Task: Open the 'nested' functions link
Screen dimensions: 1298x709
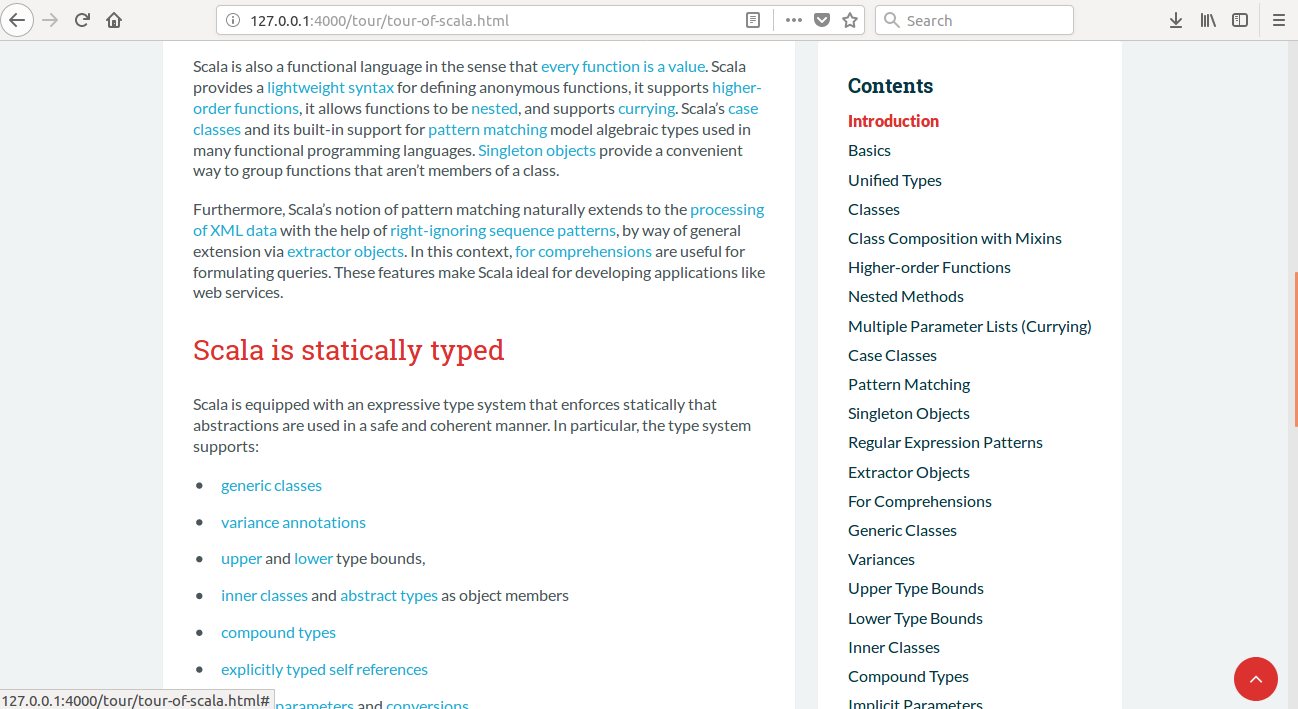Action: pyautogui.click(x=494, y=108)
